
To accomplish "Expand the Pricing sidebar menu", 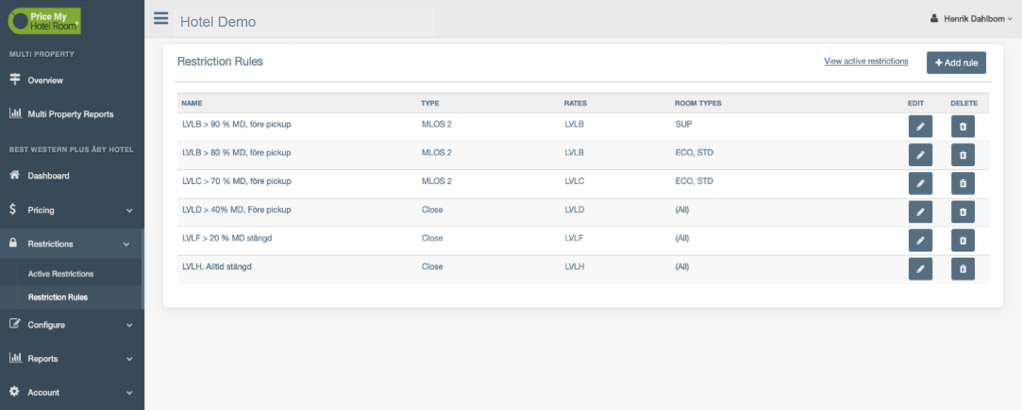I will 70,210.
